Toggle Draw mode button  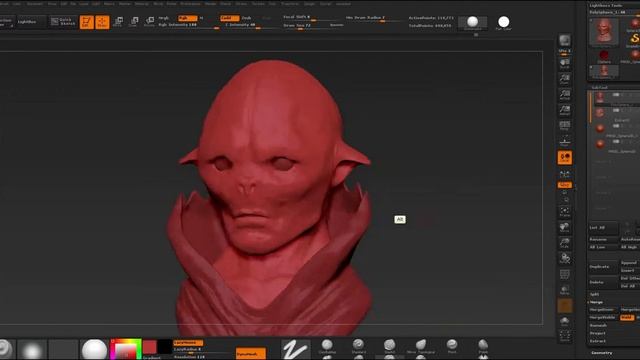(102, 22)
